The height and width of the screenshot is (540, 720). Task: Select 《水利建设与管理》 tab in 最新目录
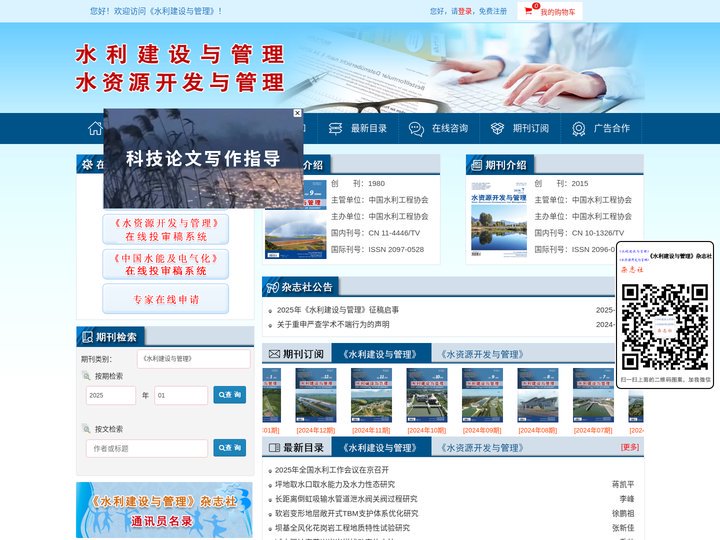tap(380, 448)
